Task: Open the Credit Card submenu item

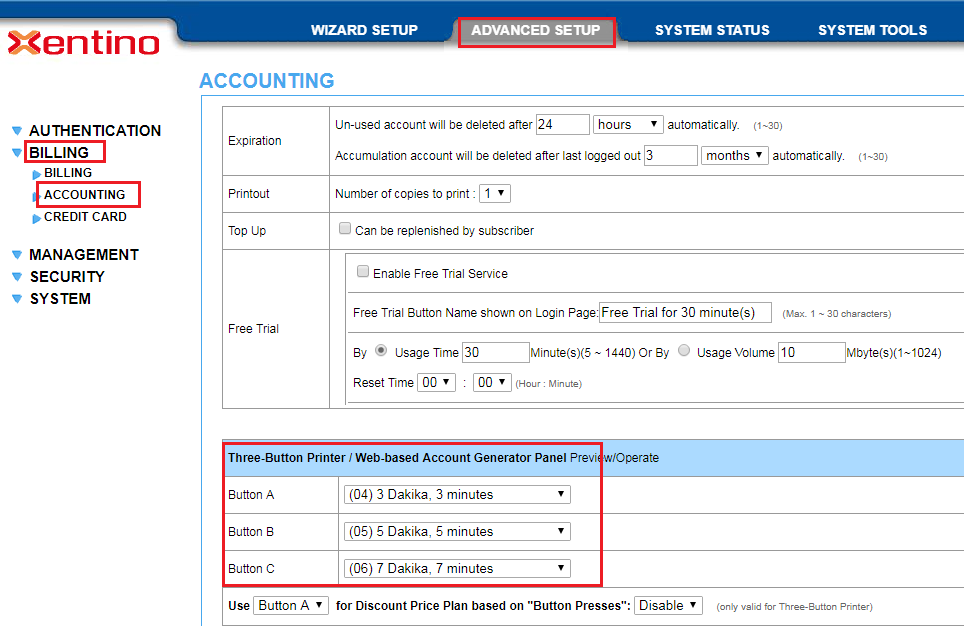Action: pos(85,217)
